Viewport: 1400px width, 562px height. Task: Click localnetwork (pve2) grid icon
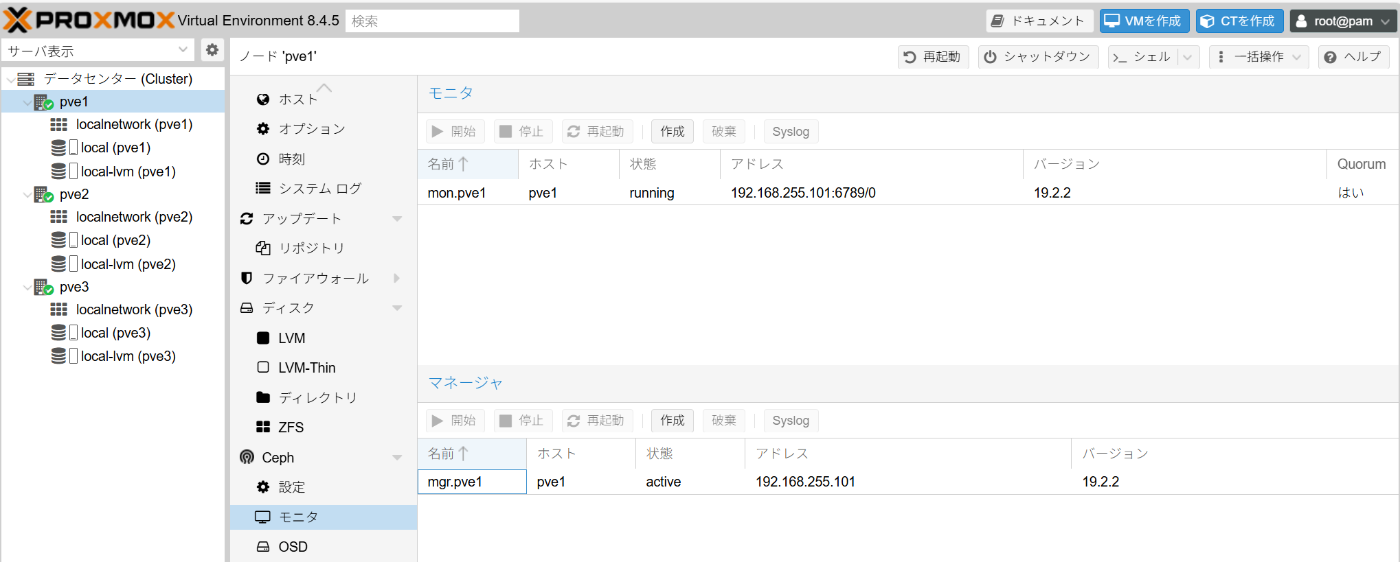[x=59, y=217]
